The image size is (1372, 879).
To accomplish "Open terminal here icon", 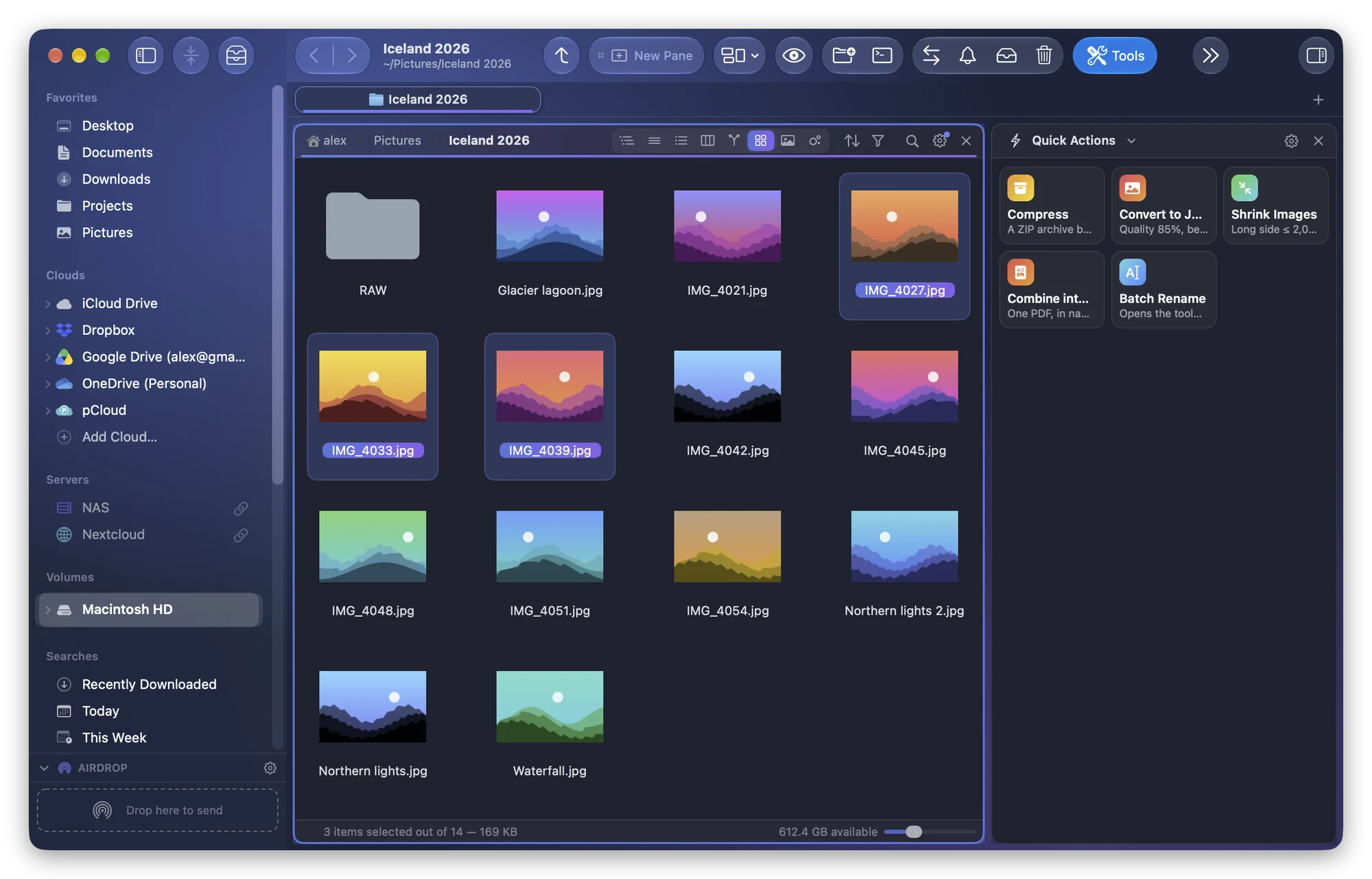I will (x=882, y=56).
